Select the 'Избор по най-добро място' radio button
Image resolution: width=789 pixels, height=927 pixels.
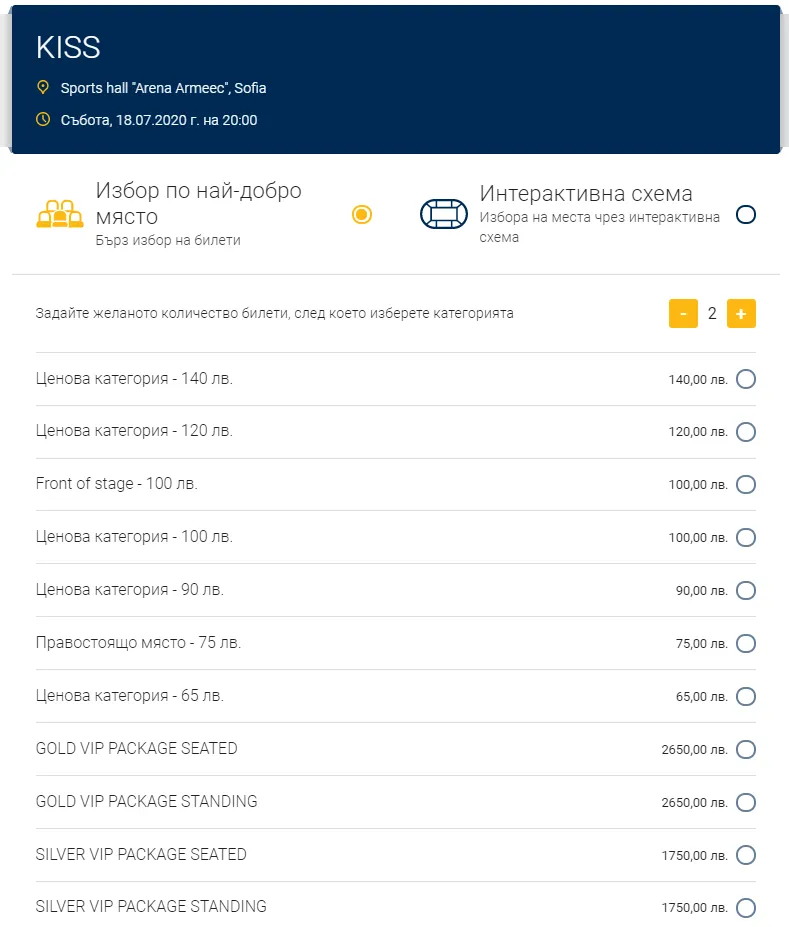point(362,214)
